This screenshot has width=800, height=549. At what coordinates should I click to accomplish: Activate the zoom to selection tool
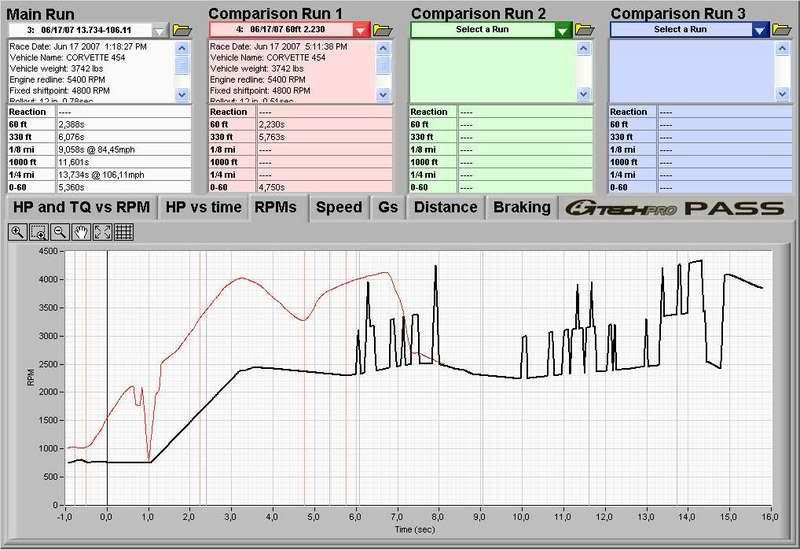click(38, 232)
